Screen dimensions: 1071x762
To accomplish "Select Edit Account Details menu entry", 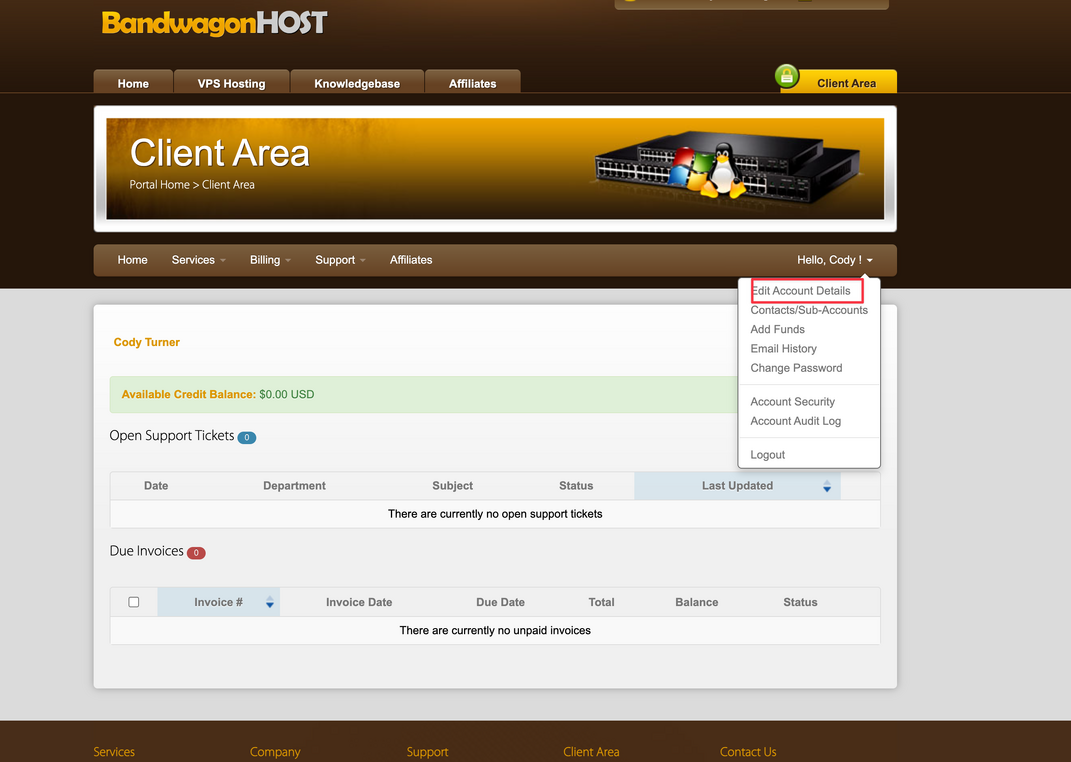I will click(x=801, y=291).
